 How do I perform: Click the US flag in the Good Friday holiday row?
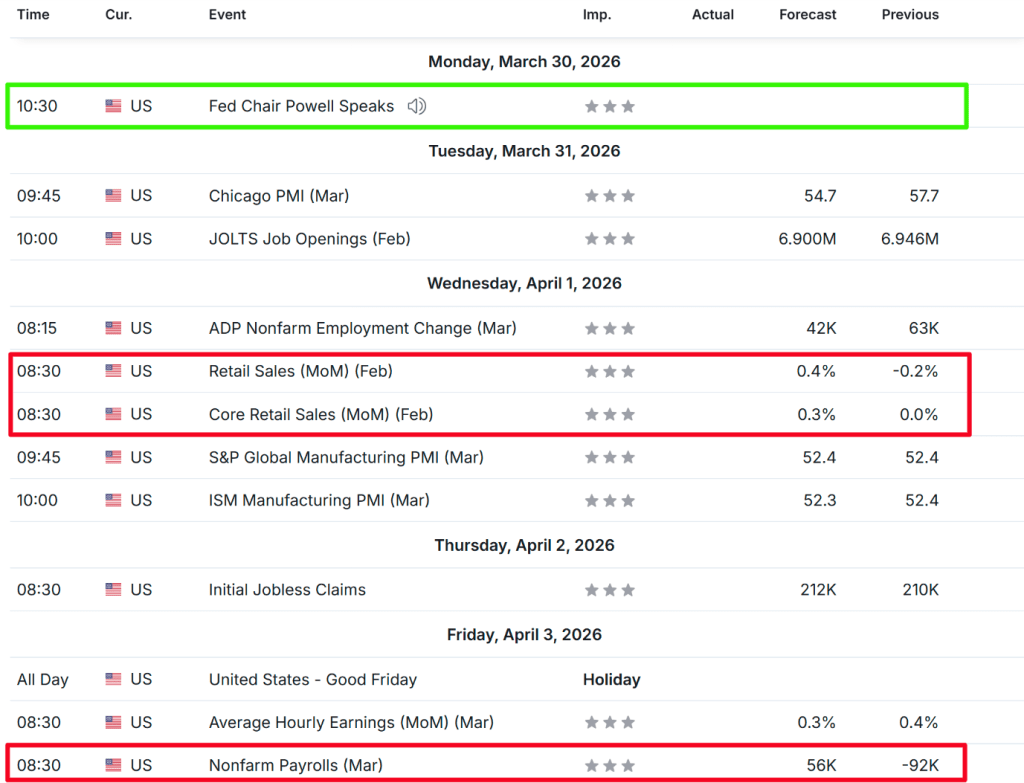113,680
